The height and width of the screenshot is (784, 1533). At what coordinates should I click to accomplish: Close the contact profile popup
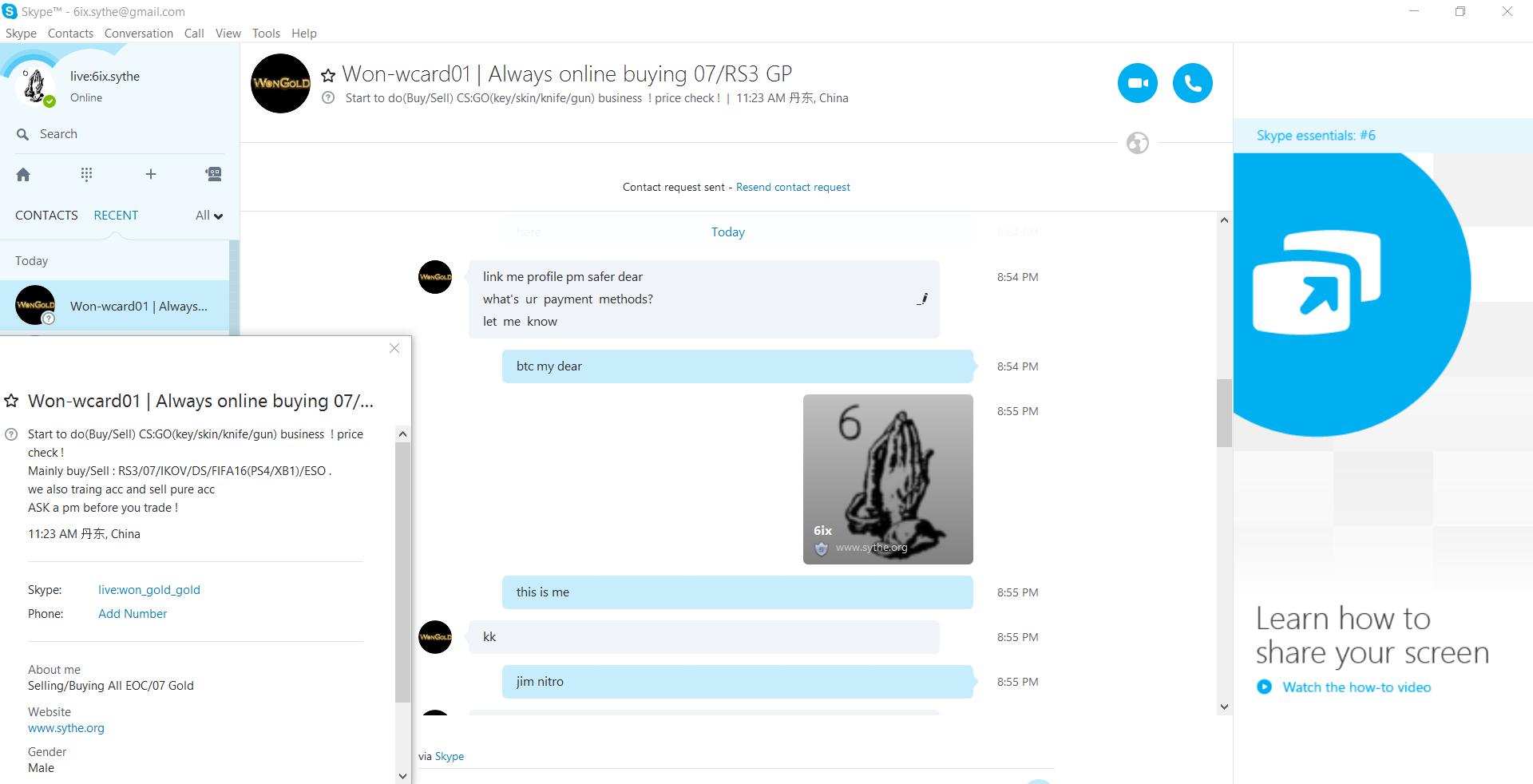394,348
